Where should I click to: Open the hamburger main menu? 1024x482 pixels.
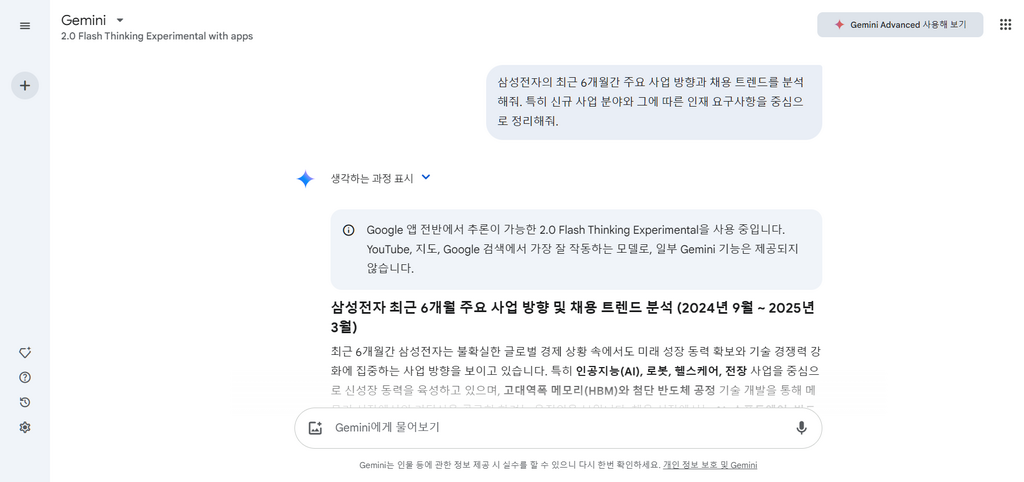pyautogui.click(x=25, y=25)
